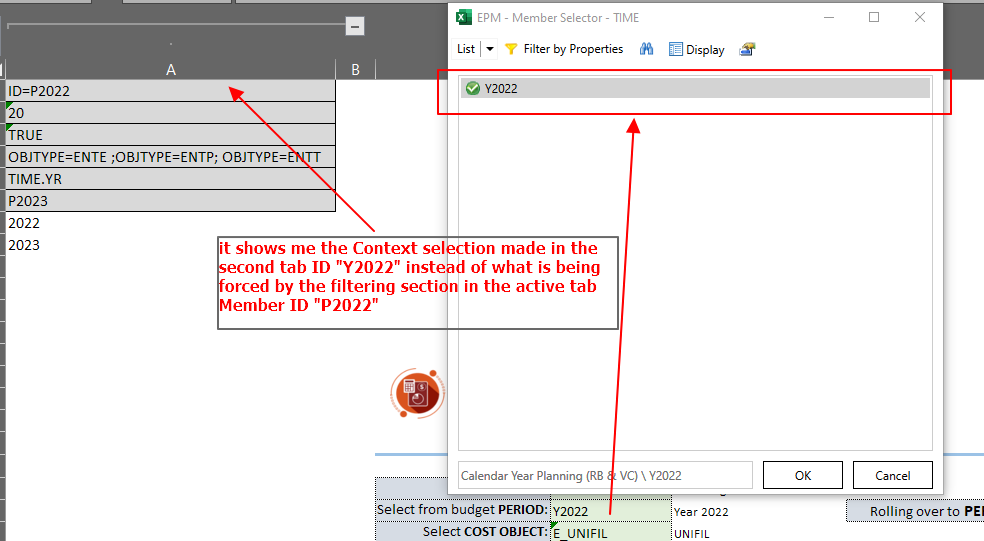Image resolution: width=984 pixels, height=541 pixels.
Task: Select the Y2022 member row
Action: (x=695, y=88)
